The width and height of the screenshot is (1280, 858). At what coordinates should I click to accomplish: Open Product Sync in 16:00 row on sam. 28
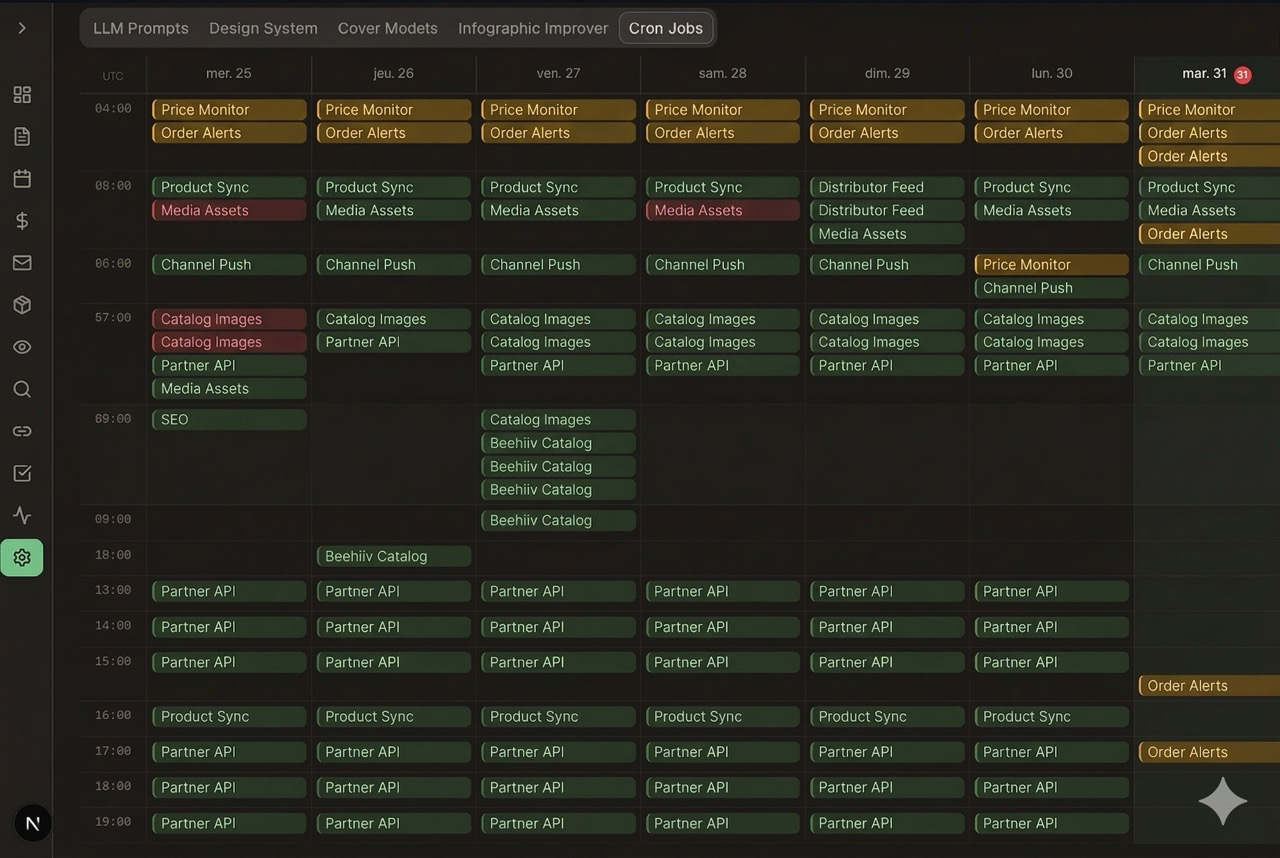pos(723,717)
